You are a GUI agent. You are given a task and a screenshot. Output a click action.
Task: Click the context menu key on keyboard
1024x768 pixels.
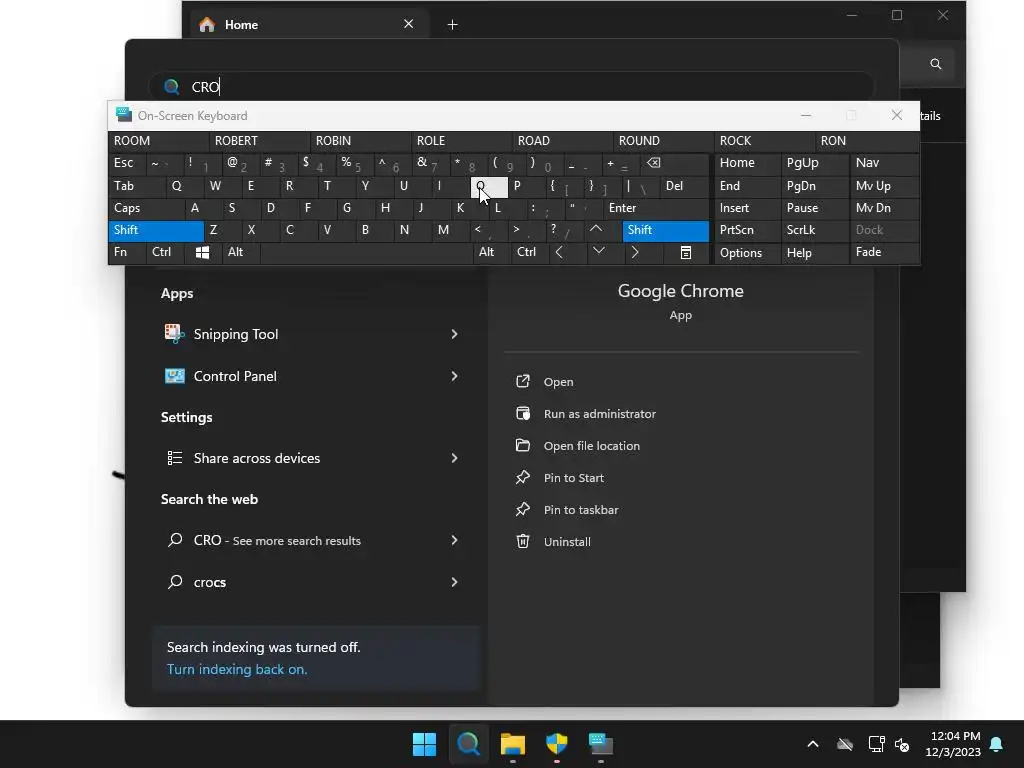click(x=686, y=252)
